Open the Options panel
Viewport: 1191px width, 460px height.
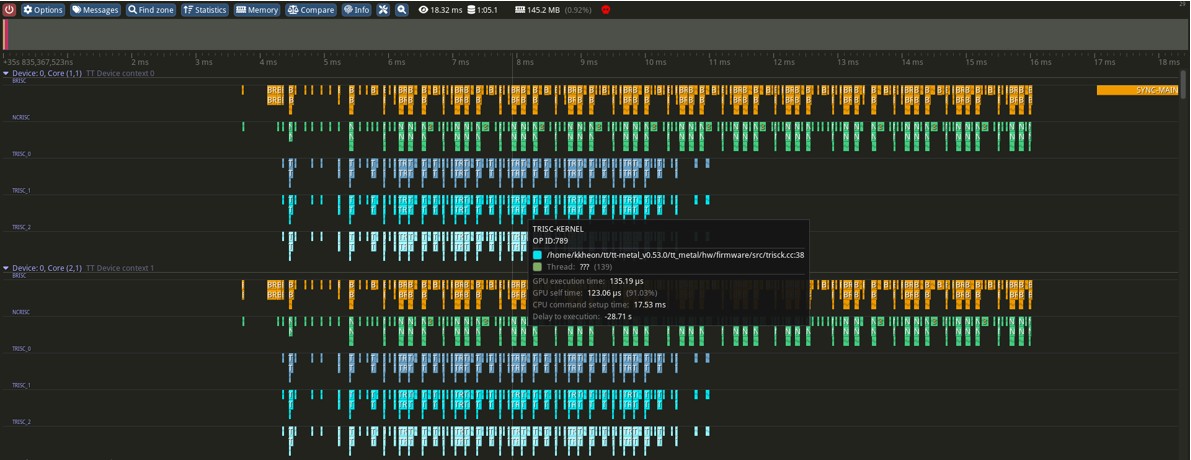coord(43,9)
